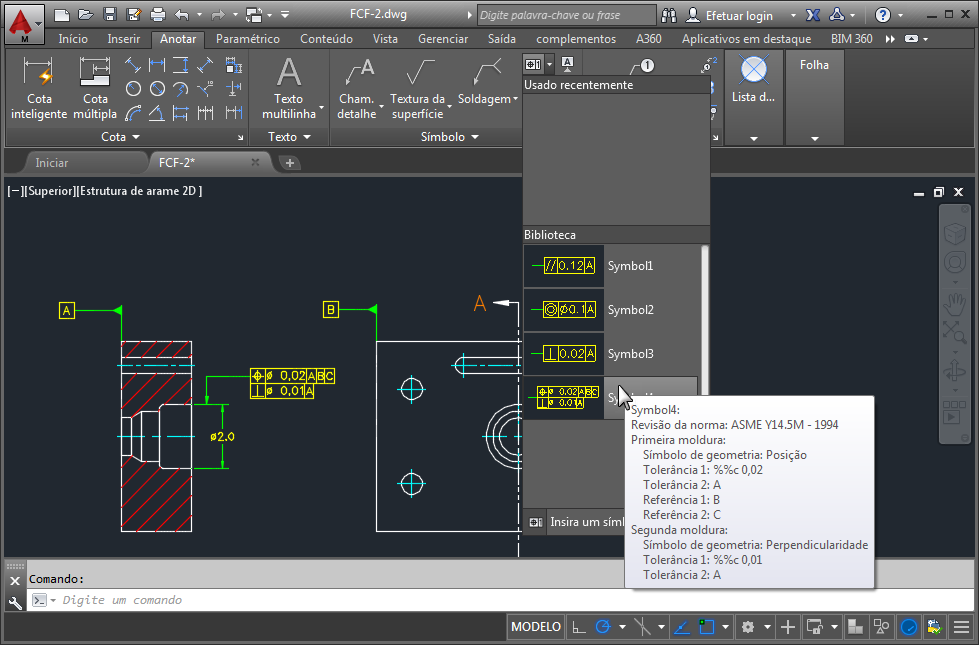Toggle object snap tracking in status bar
This screenshot has height=645, width=979.
coord(682,627)
